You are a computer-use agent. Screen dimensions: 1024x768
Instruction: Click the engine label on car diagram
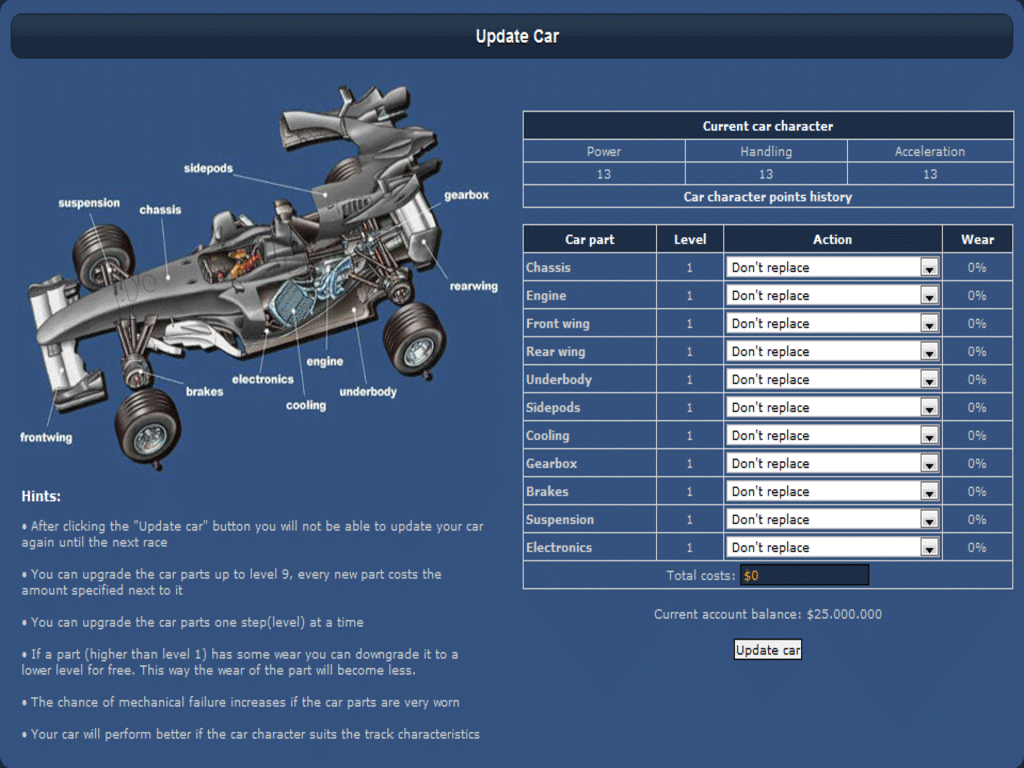coord(324,361)
